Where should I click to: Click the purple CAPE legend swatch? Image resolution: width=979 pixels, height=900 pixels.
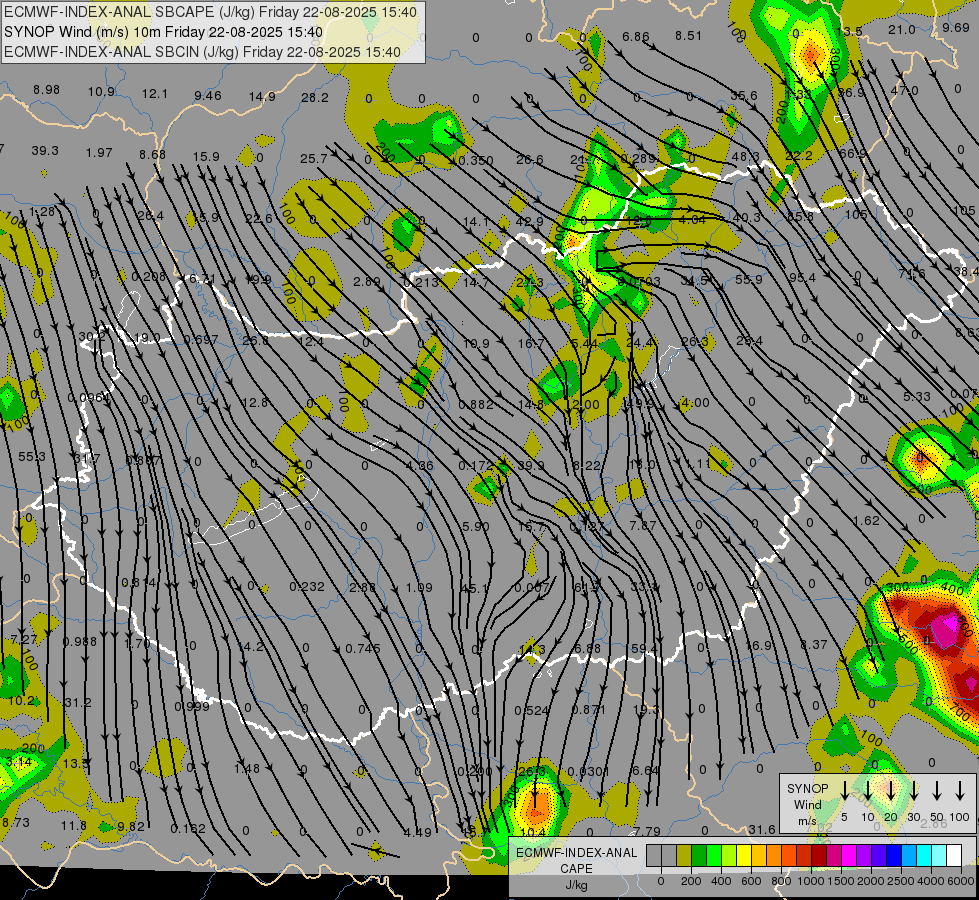[863, 855]
